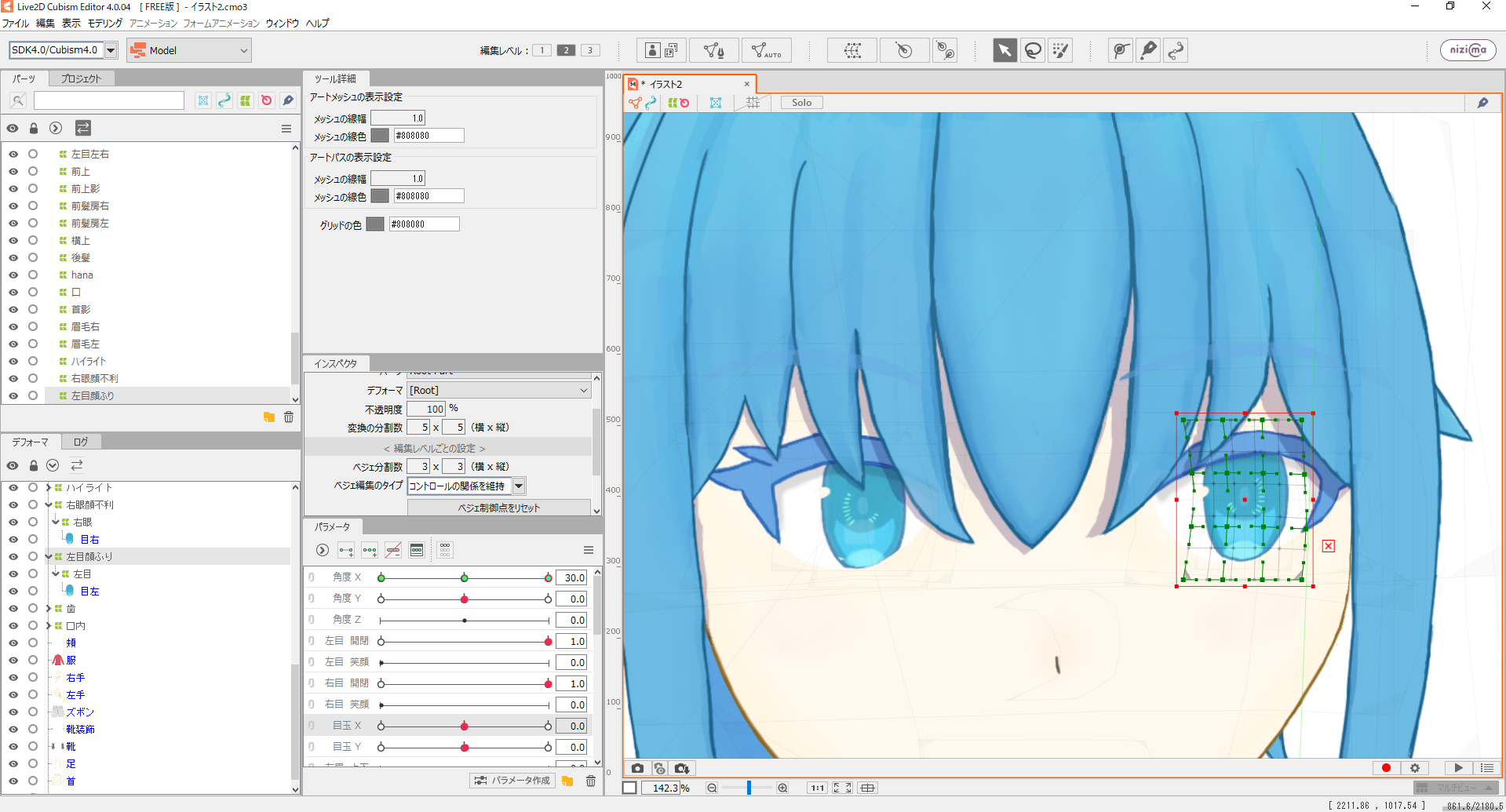1506x812 pixels.
Task: Set edit level to 1
Action: (x=542, y=50)
